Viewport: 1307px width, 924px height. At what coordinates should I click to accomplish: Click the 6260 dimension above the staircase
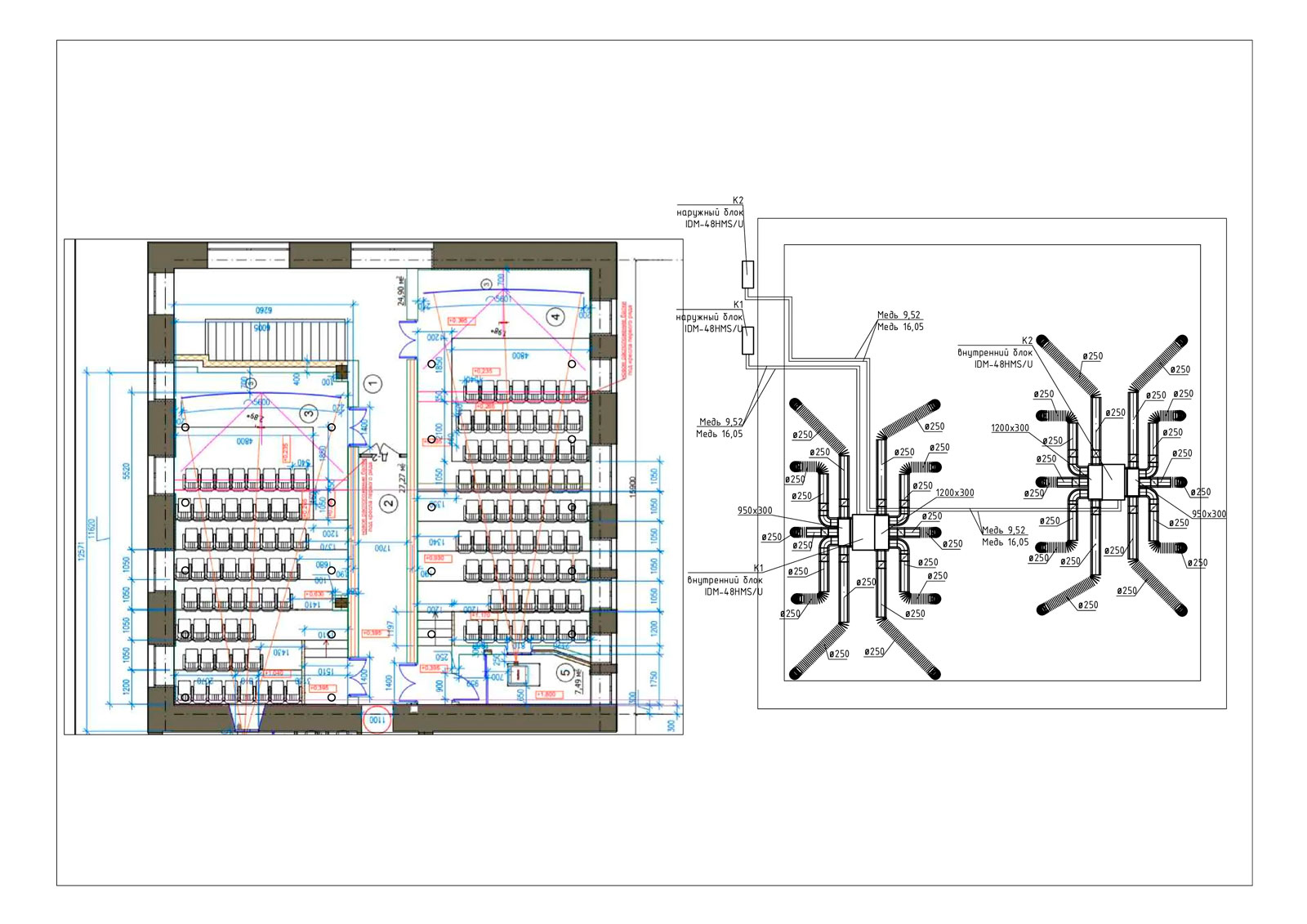pyautogui.click(x=263, y=310)
